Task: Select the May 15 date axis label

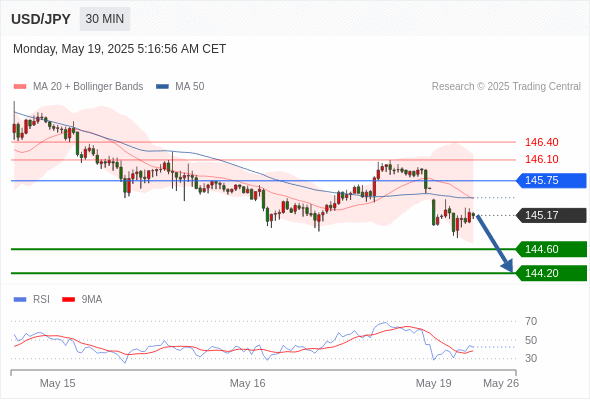Action: 58,383
